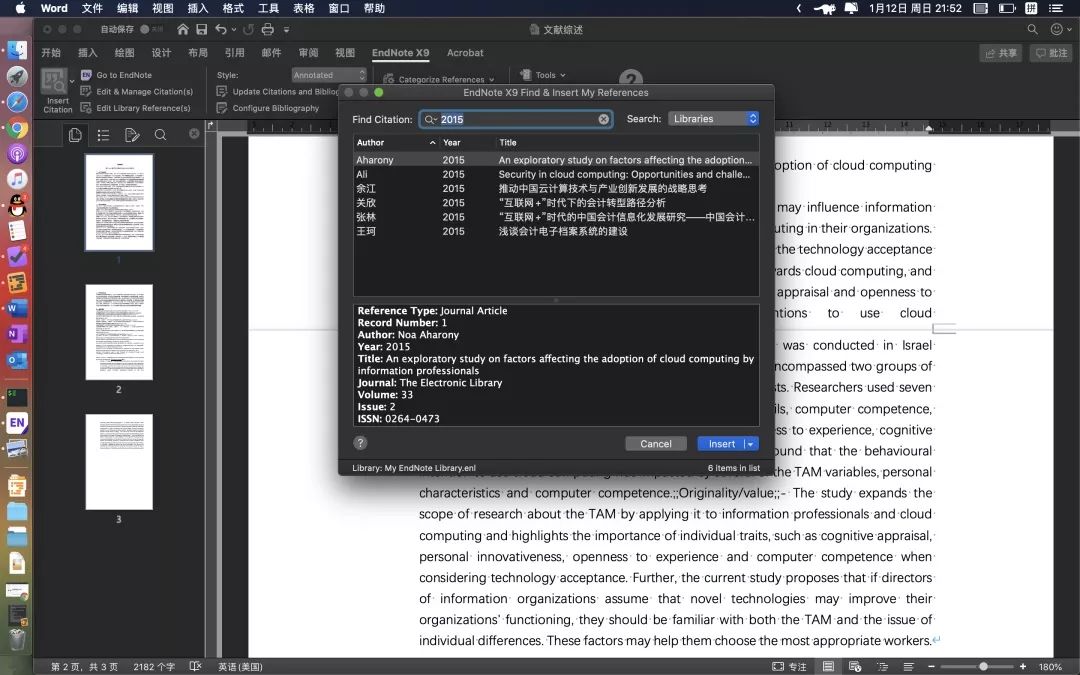Open the customize quick access toolbar dropdown

[x=287, y=30]
